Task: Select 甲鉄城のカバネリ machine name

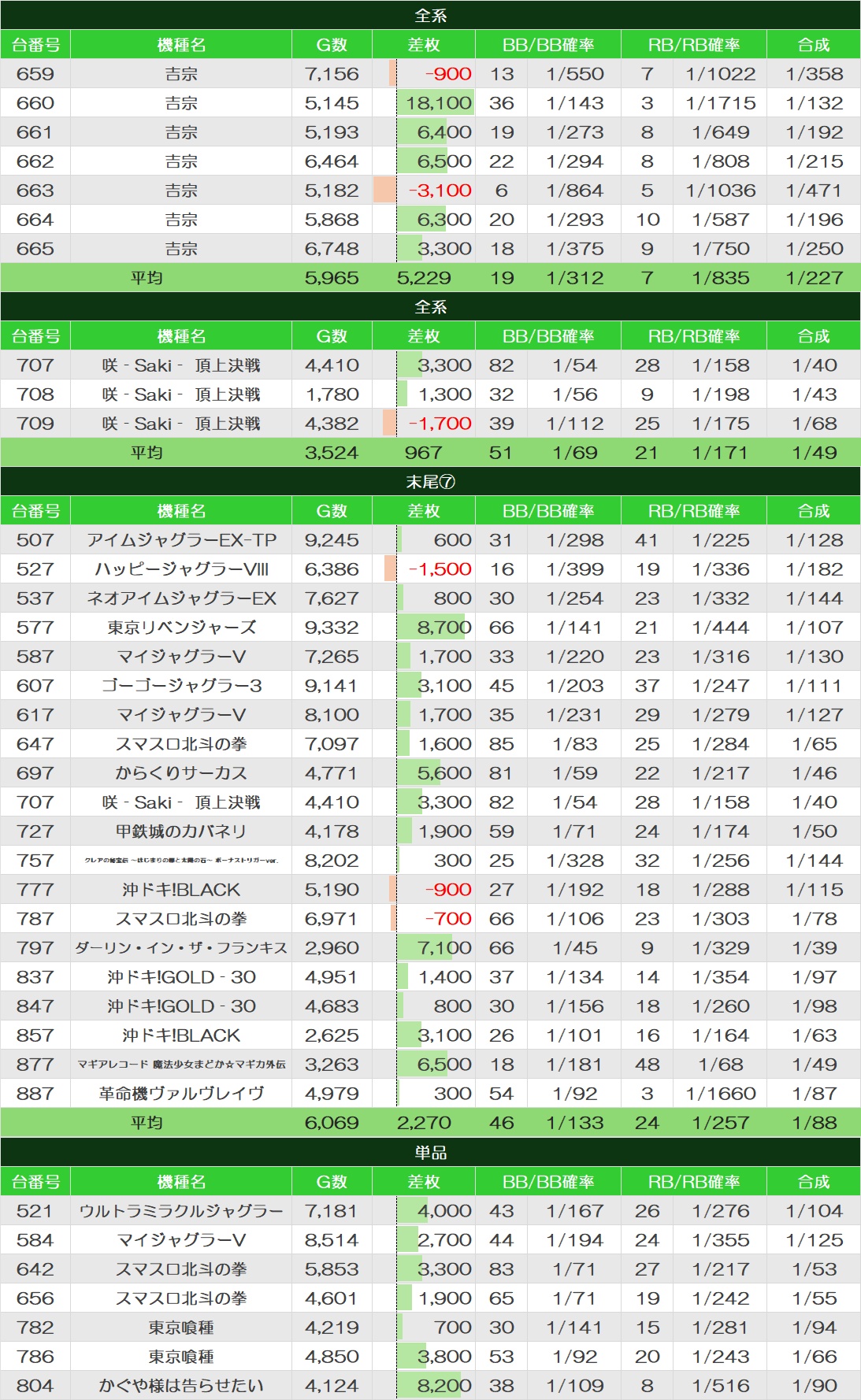Action: point(181,831)
